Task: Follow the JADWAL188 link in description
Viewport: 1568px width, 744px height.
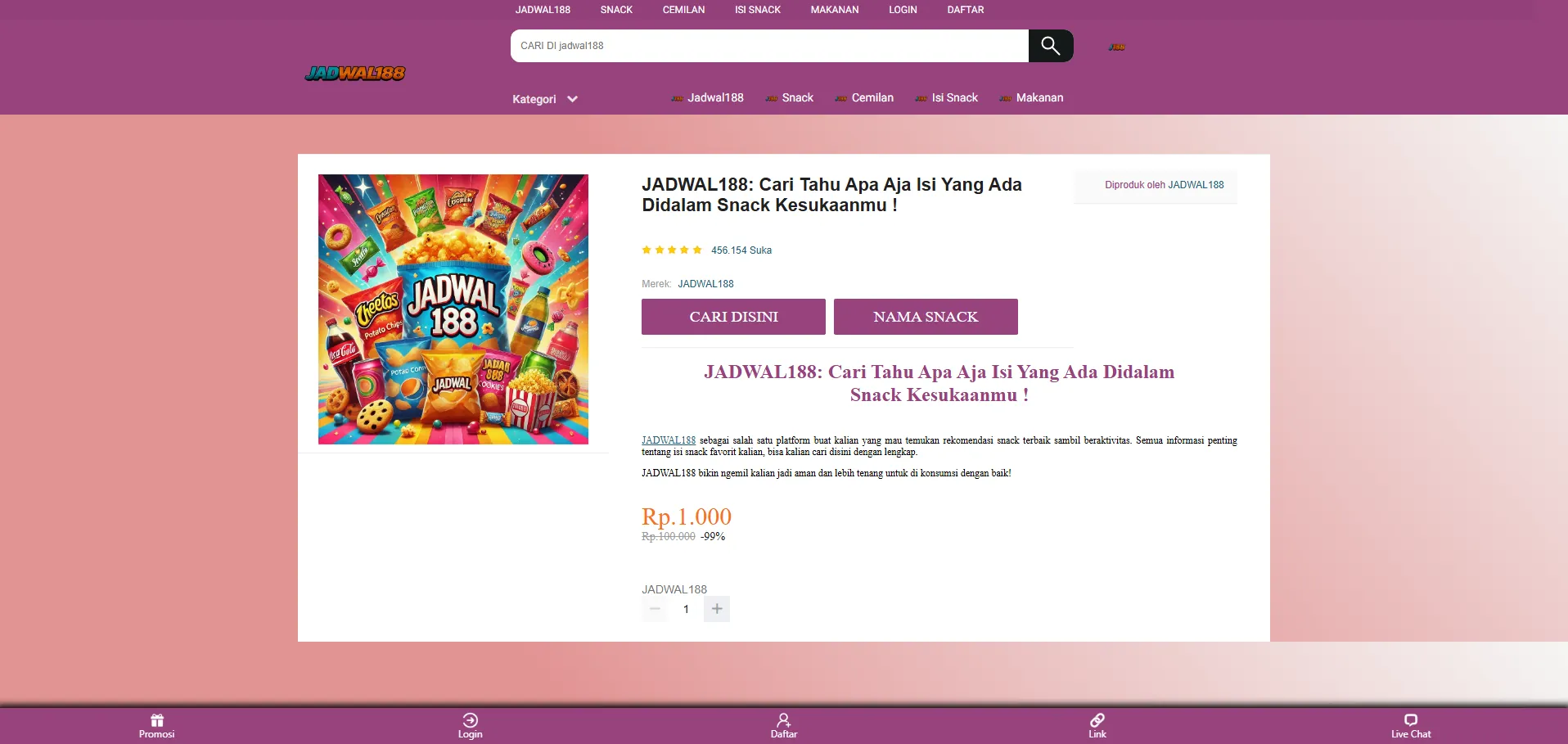Action: (x=668, y=440)
